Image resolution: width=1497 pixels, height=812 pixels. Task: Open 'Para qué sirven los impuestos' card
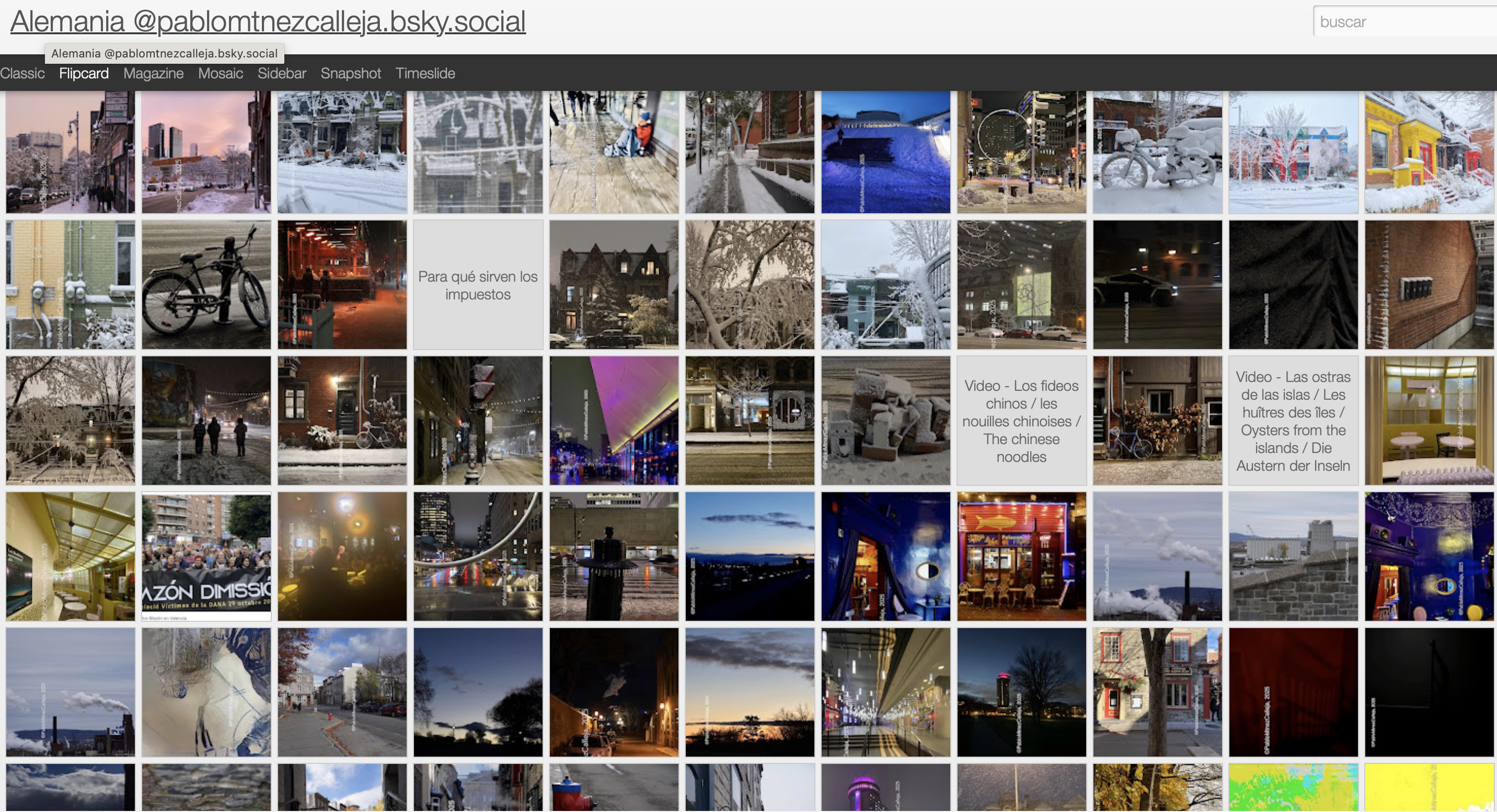(x=478, y=285)
